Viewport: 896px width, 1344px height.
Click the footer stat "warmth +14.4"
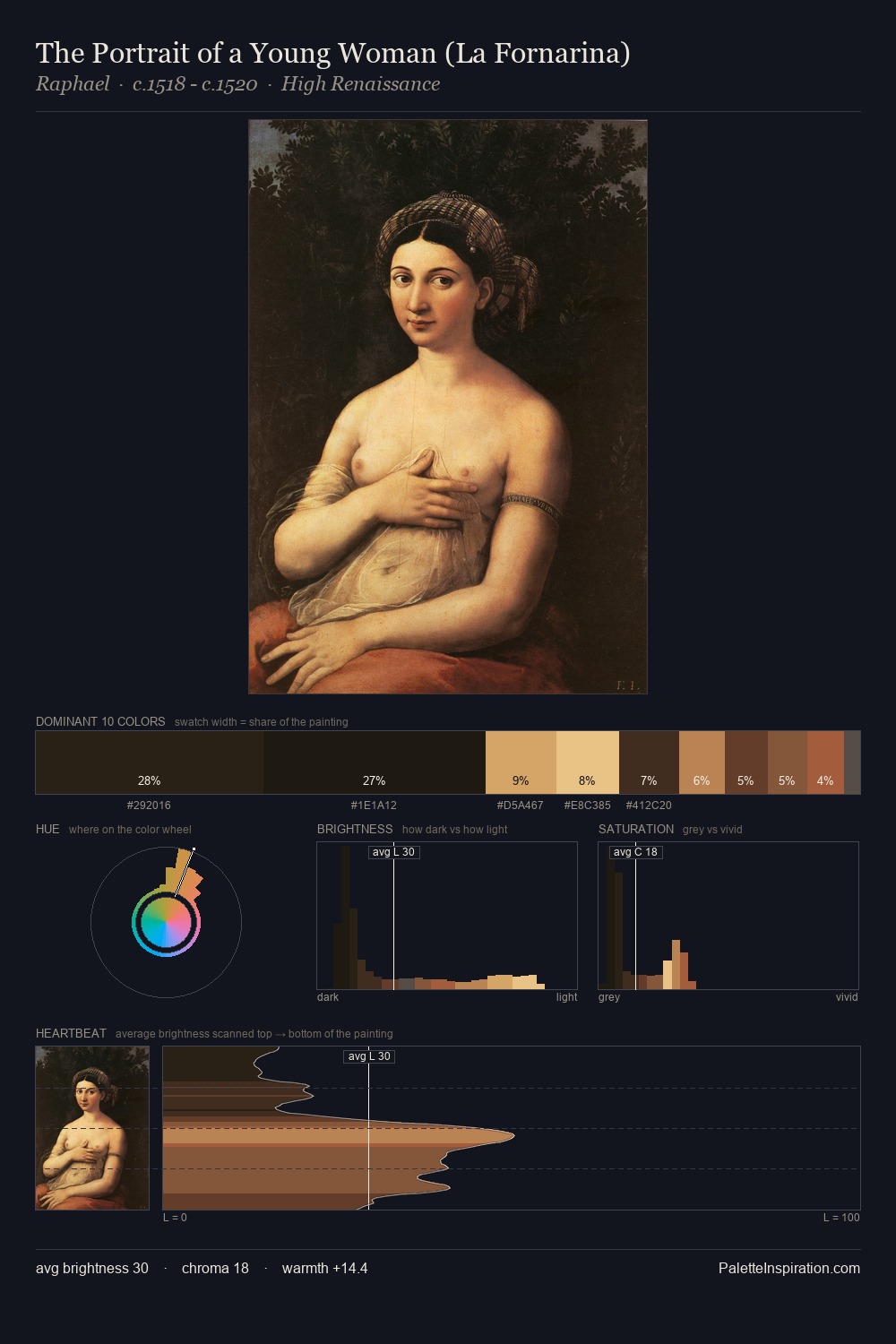tap(324, 1268)
